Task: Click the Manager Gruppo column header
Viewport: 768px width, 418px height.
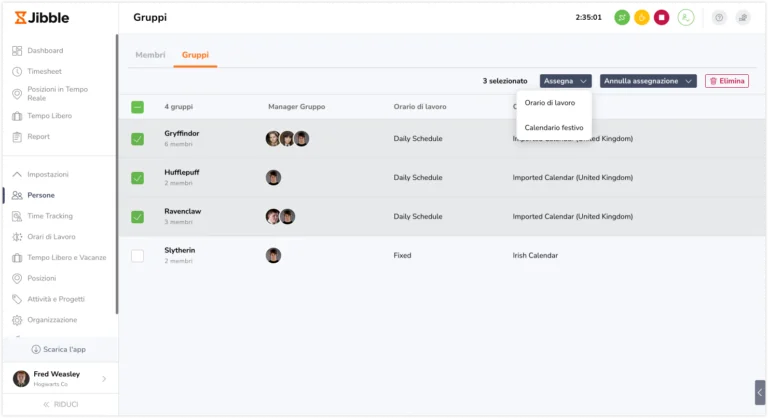Action: (296, 107)
